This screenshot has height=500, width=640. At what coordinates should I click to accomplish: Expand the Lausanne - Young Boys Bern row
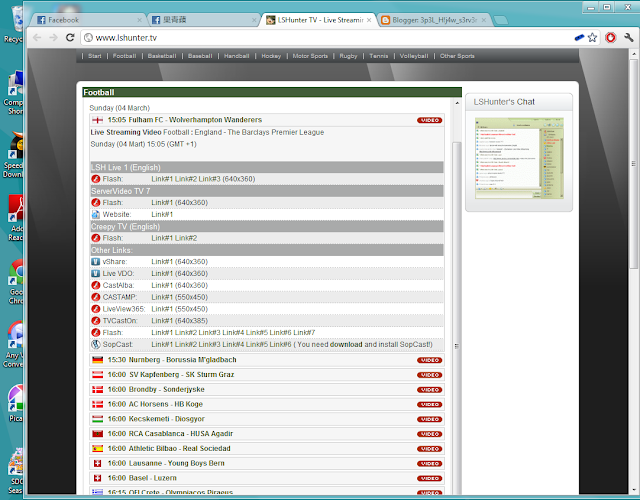[267, 463]
